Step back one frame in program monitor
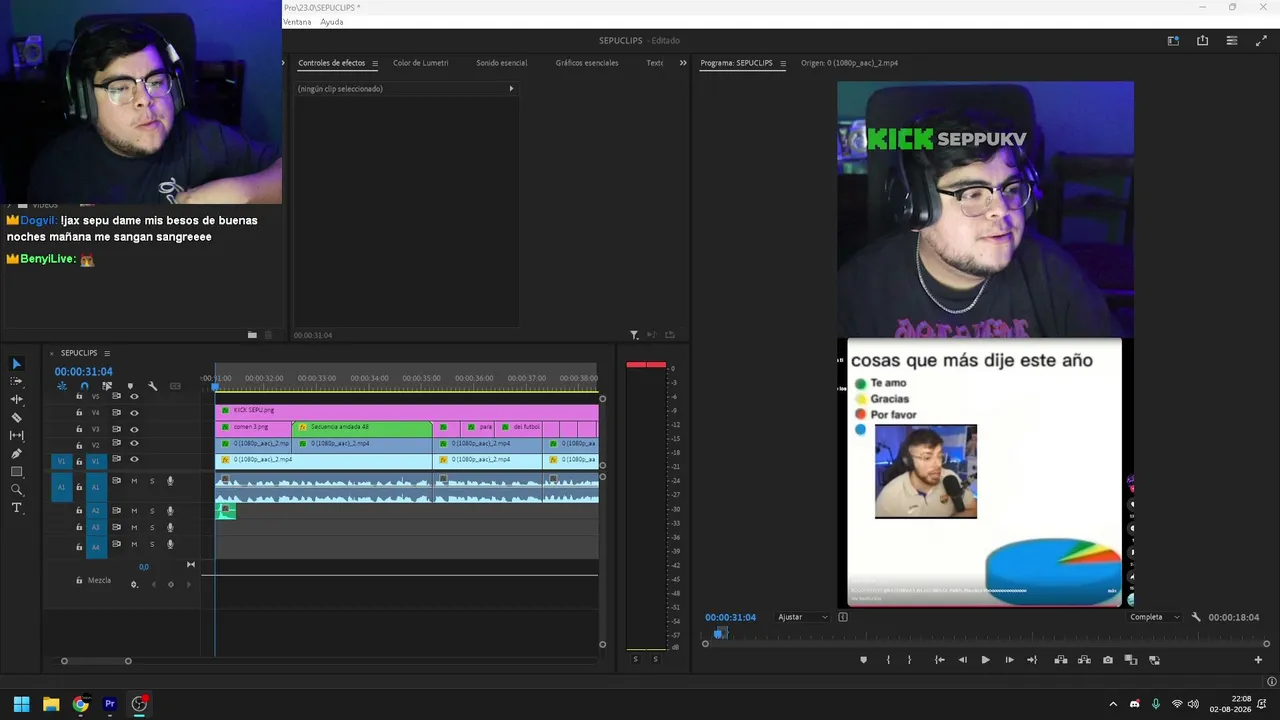The image size is (1280, 720). [x=962, y=660]
